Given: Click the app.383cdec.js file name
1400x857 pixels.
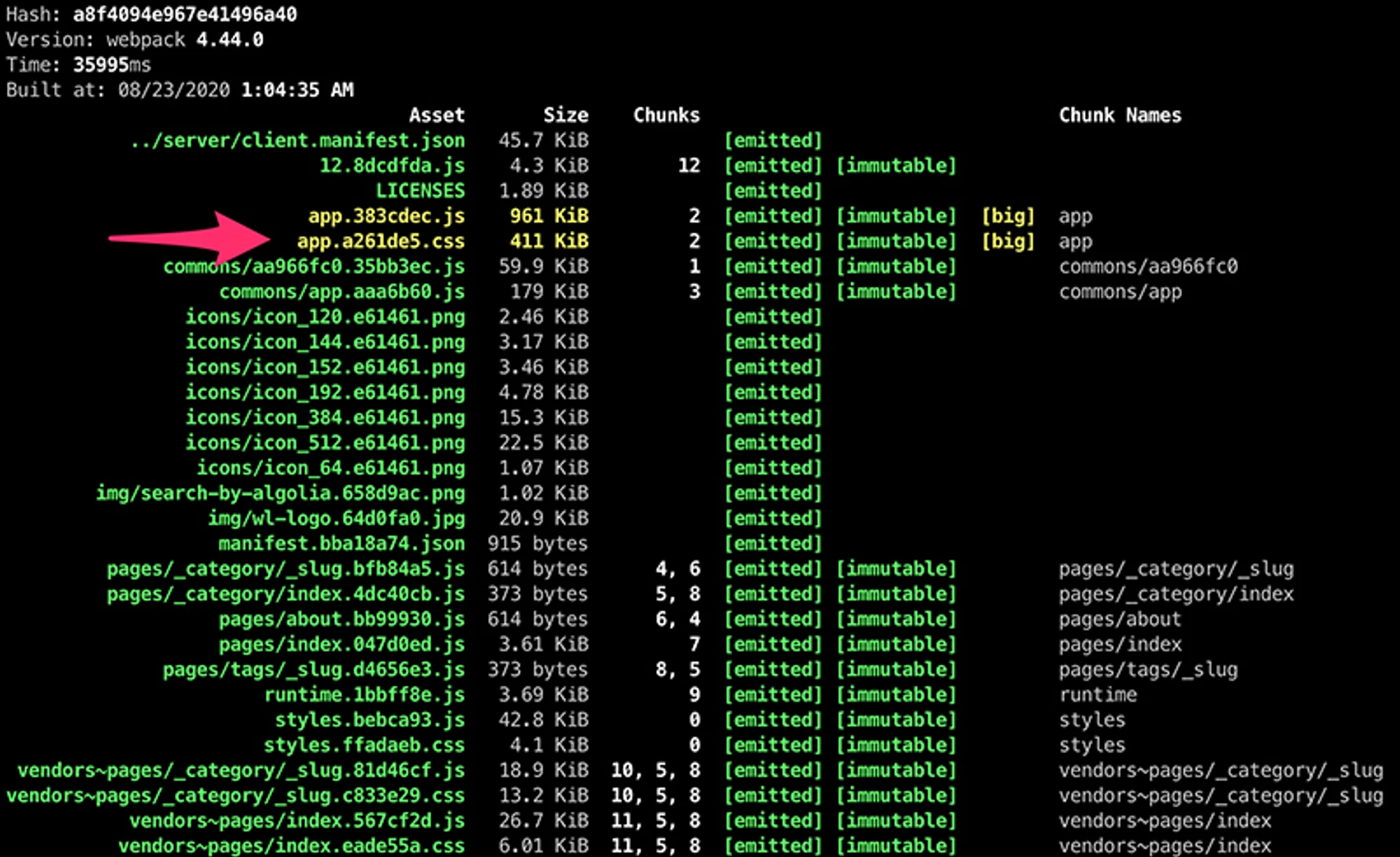Looking at the screenshot, I should tap(386, 216).
